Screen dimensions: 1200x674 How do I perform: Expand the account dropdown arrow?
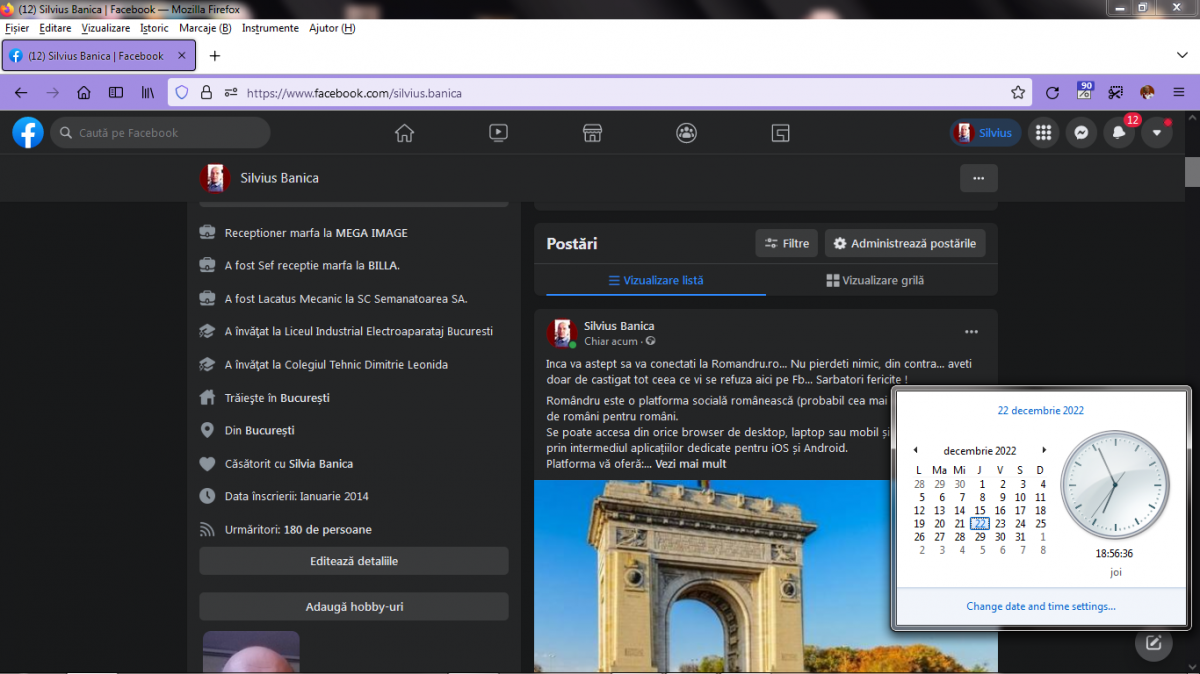(x=1157, y=133)
